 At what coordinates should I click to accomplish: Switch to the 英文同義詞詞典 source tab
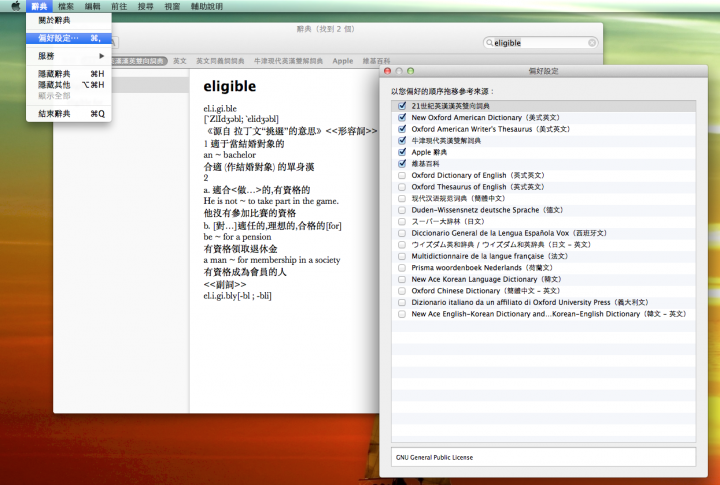[220, 61]
